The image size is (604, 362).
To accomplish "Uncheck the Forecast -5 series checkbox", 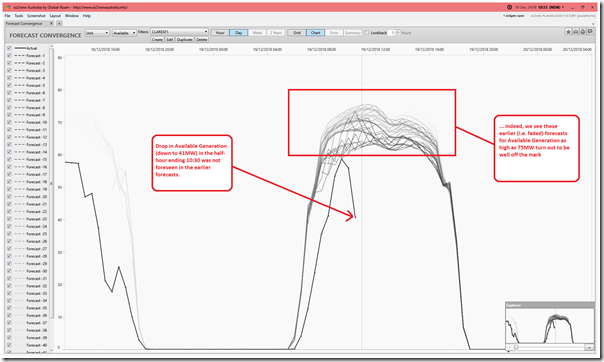I will pyautogui.click(x=9, y=85).
